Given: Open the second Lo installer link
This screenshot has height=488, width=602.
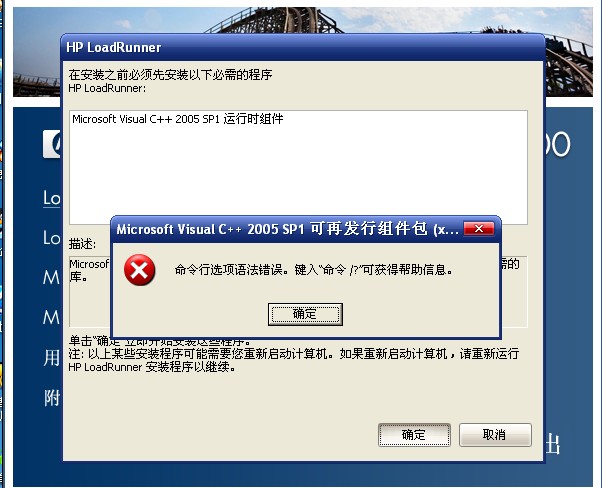Looking at the screenshot, I should tap(51, 238).
